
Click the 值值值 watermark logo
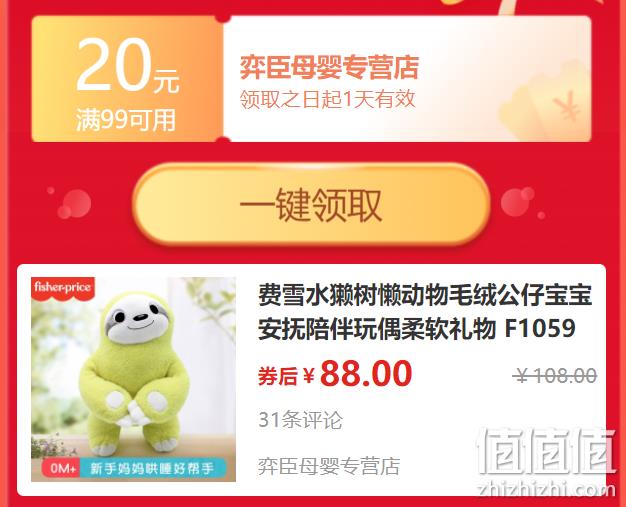[x=547, y=451]
